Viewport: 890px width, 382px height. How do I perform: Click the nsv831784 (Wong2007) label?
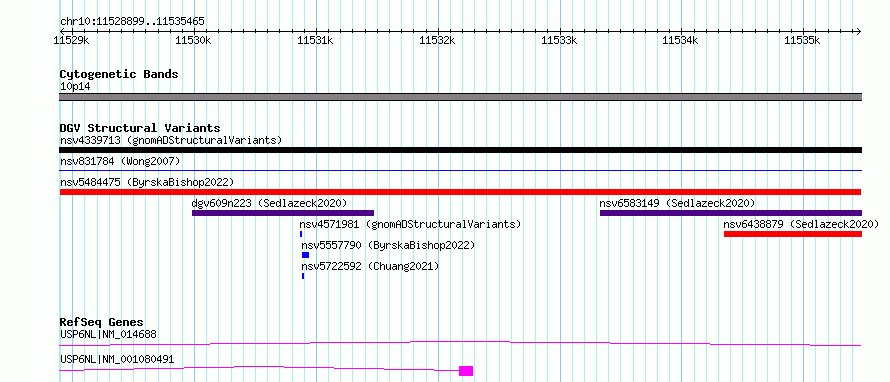(x=120, y=161)
